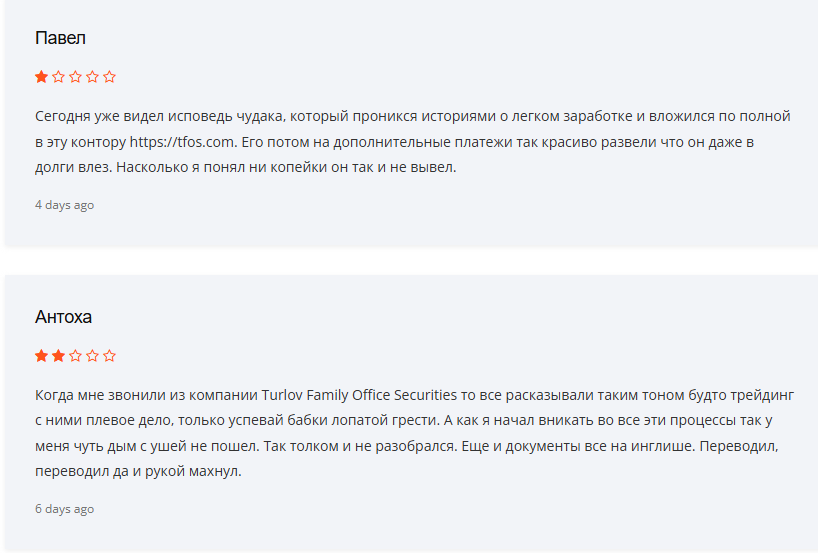The width and height of the screenshot is (818, 553).
Task: Click the third star in Антоха's rating
Action: click(x=76, y=356)
